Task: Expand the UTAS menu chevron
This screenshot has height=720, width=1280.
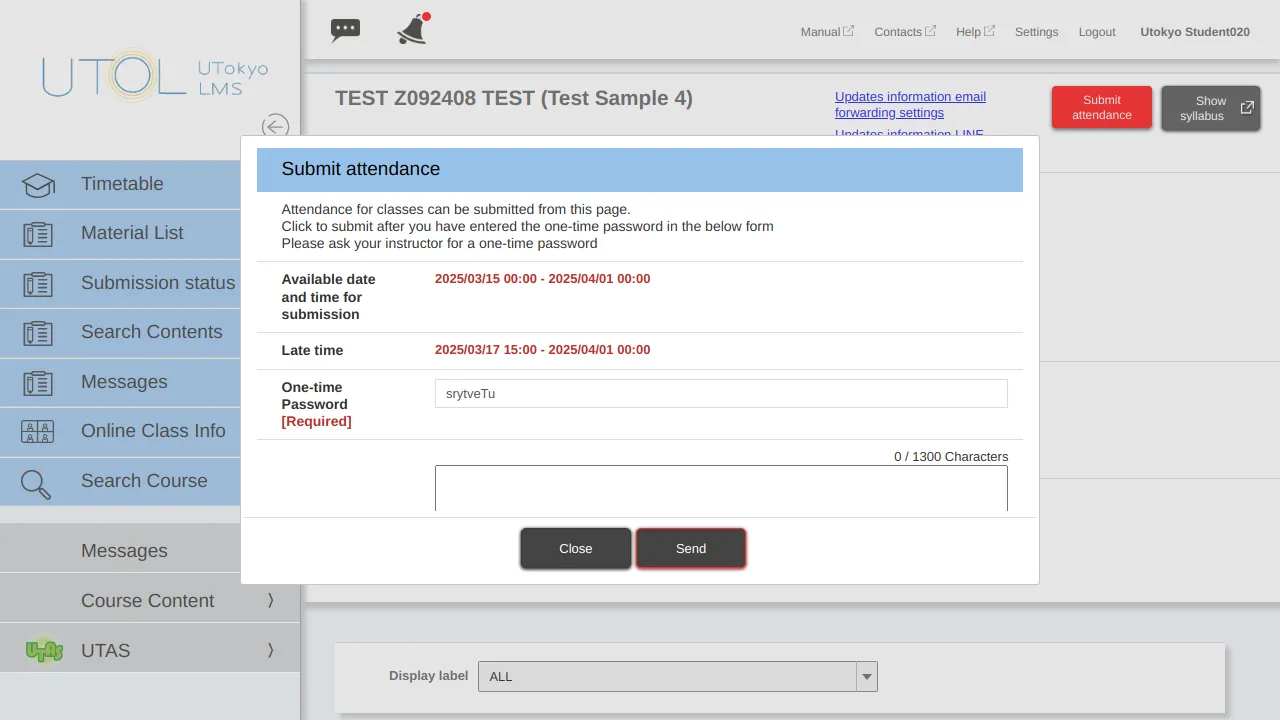Action: pos(270,650)
